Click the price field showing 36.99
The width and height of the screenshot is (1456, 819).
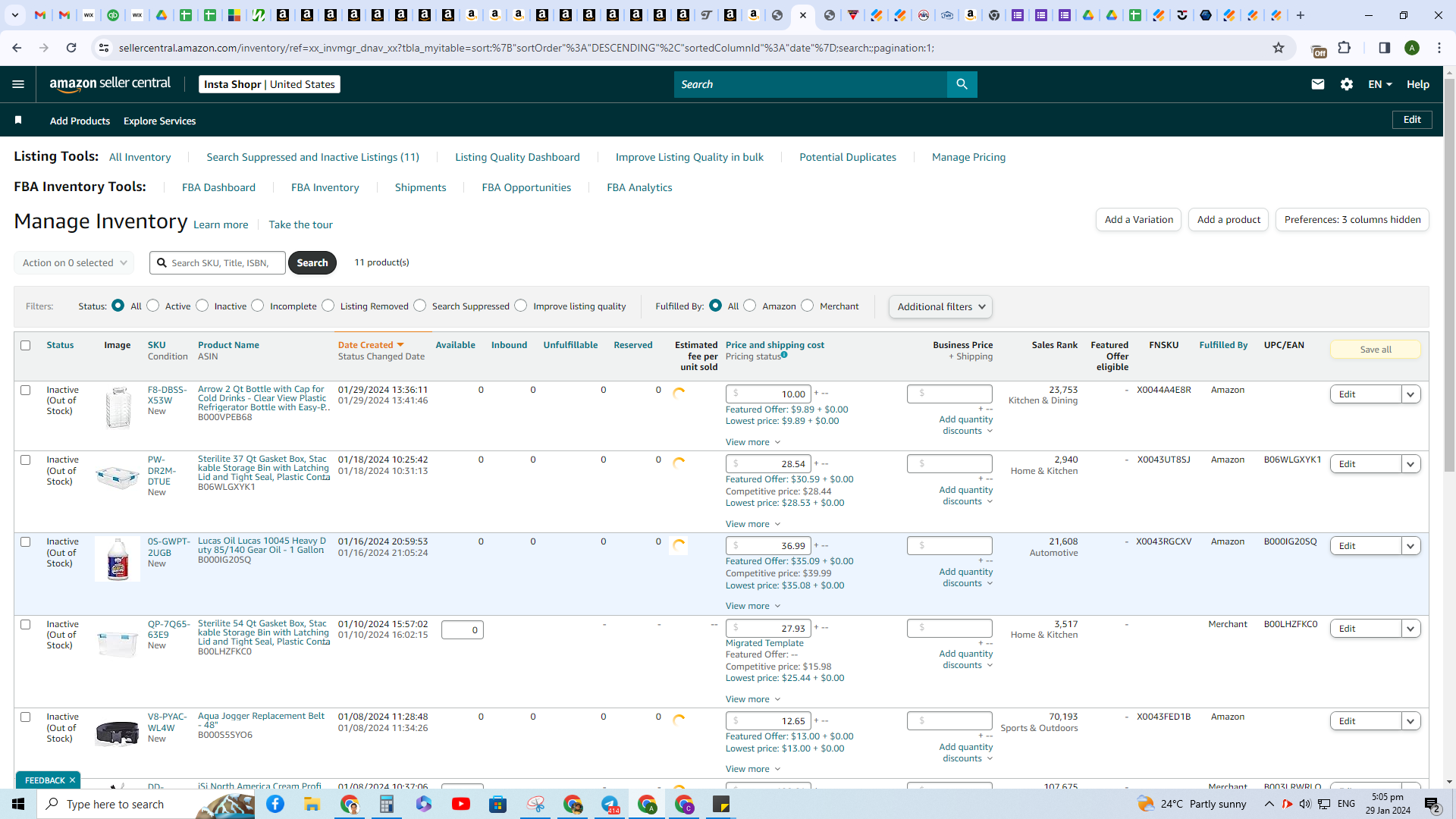pyautogui.click(x=768, y=546)
